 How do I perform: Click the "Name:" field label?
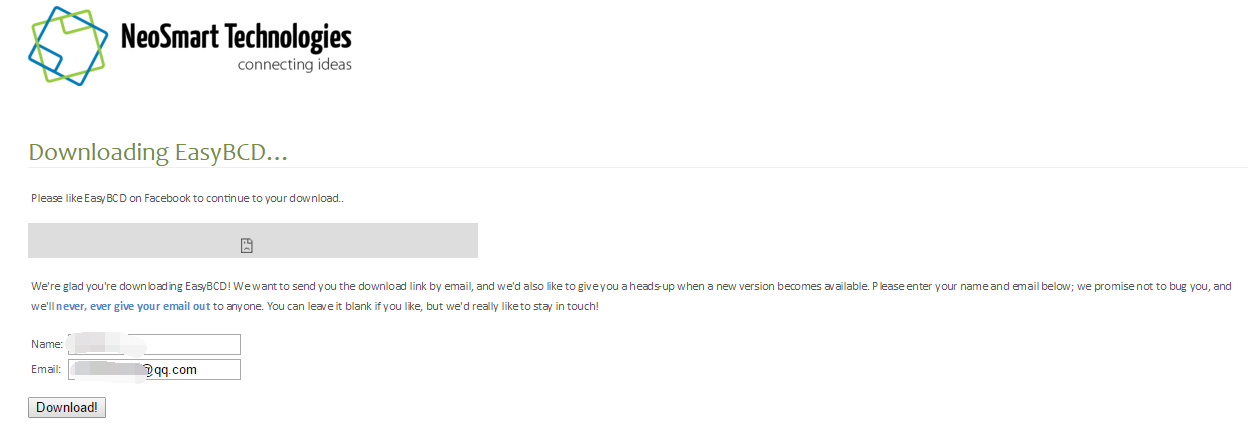(x=47, y=345)
